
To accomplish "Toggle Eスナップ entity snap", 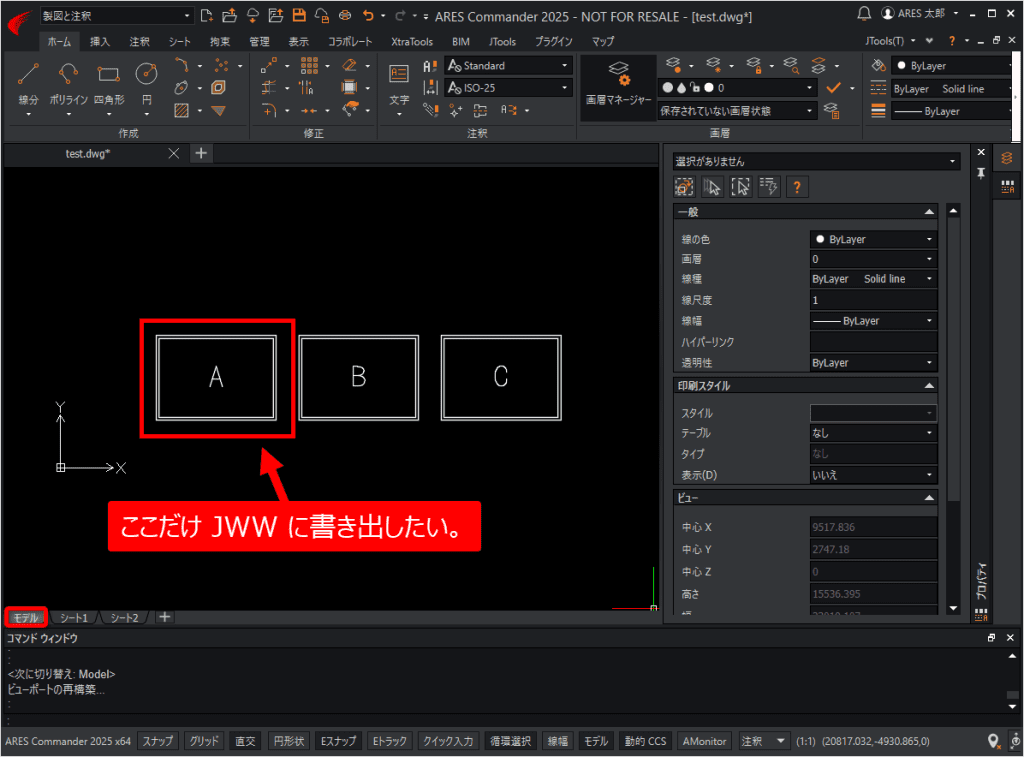I will pos(338,741).
